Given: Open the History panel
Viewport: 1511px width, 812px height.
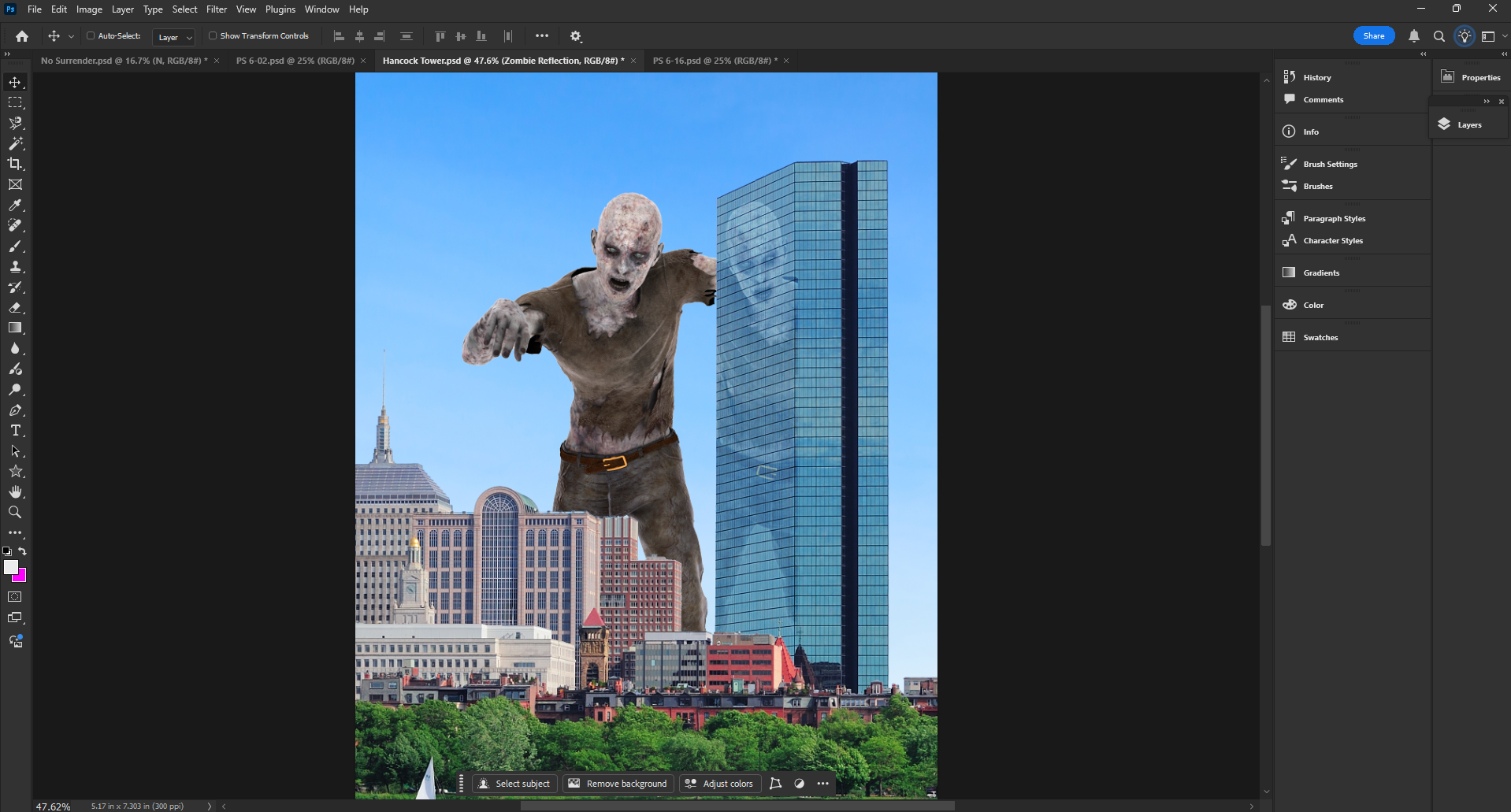Looking at the screenshot, I should coord(1316,77).
